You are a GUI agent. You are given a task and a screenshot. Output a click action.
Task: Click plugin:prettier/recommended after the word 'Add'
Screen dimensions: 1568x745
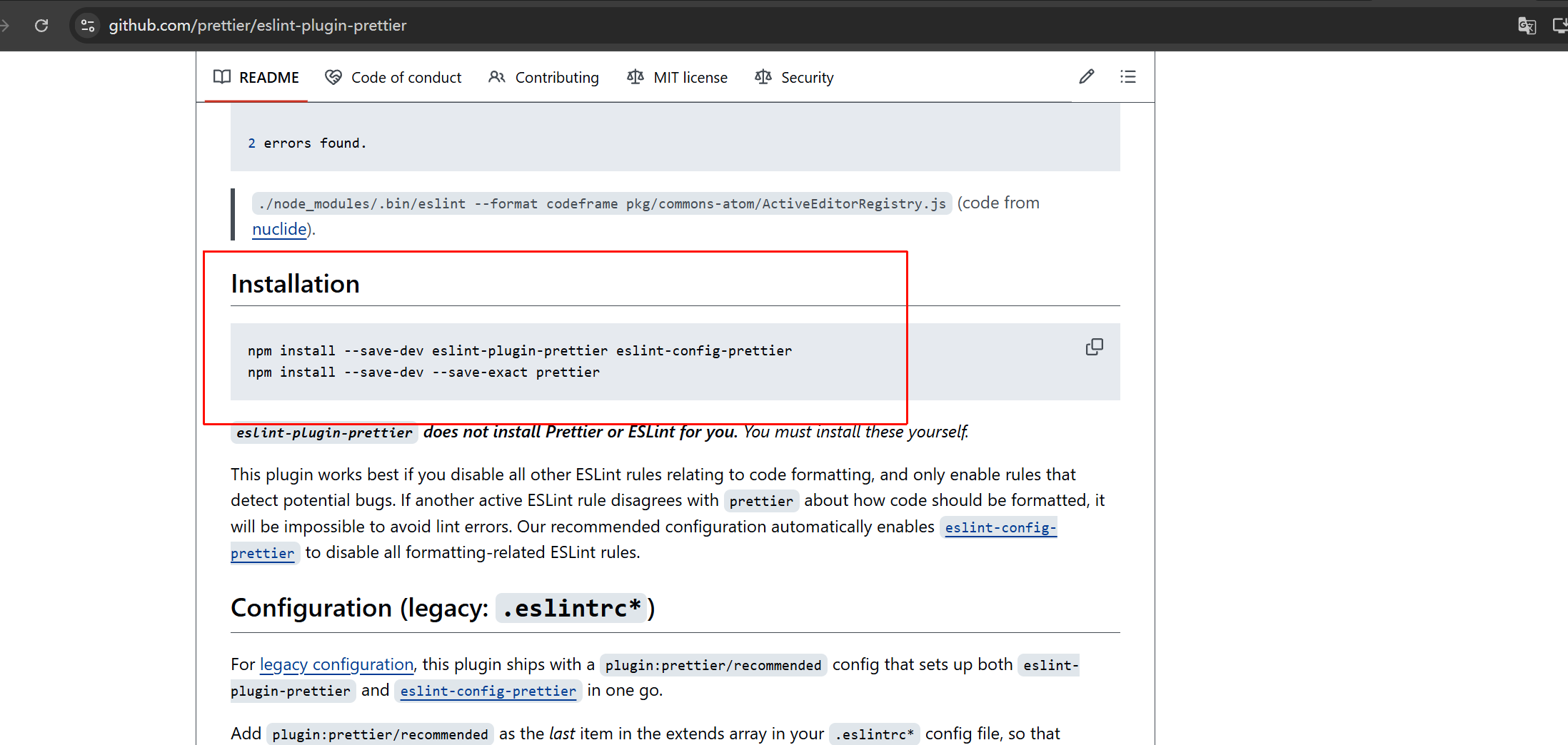(x=380, y=734)
